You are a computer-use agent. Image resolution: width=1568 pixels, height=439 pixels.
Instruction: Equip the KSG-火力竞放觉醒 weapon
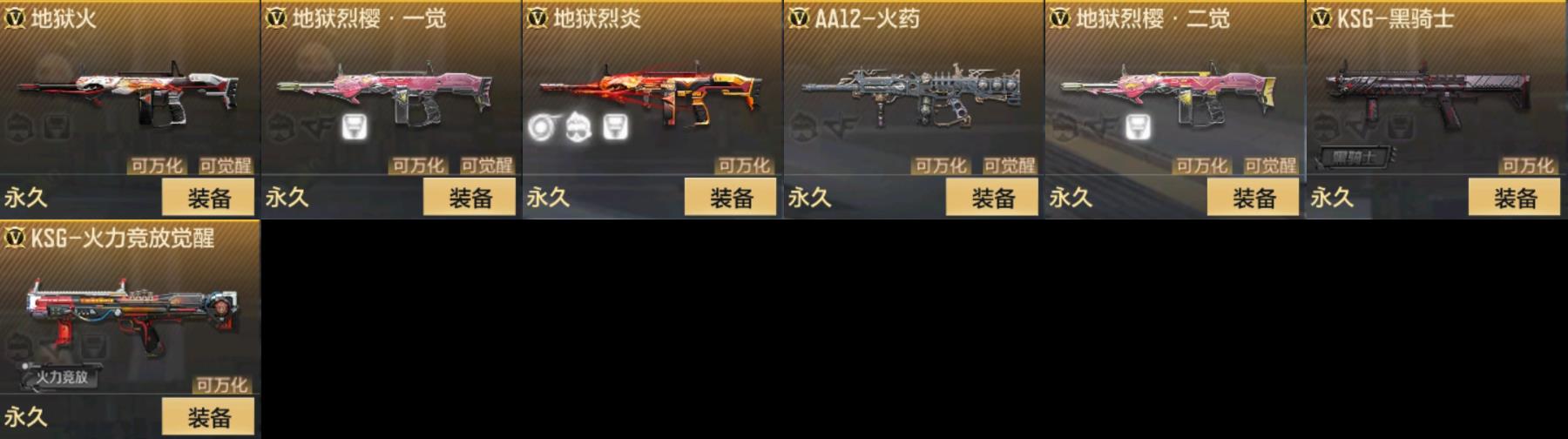[x=209, y=417]
